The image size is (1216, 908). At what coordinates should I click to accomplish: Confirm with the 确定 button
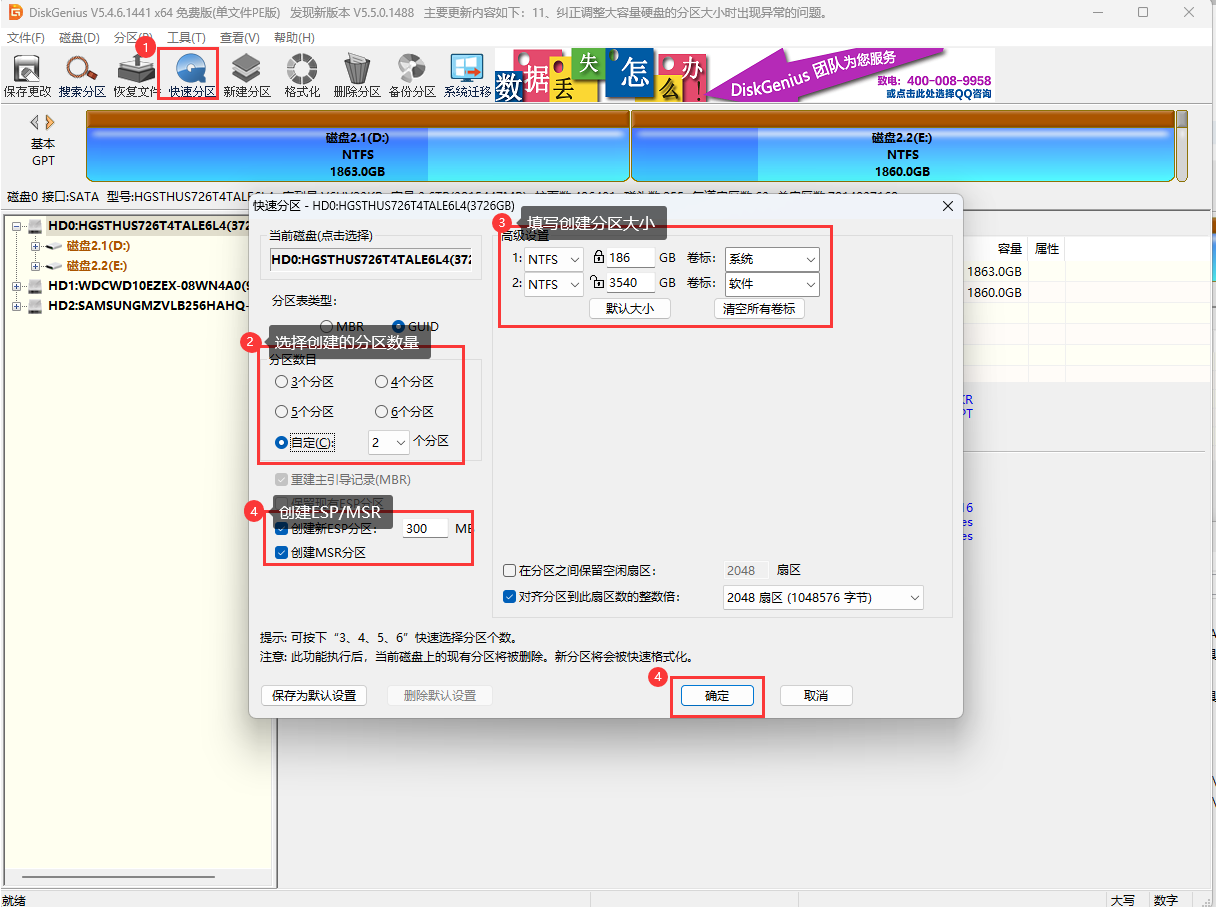pyautogui.click(x=717, y=696)
